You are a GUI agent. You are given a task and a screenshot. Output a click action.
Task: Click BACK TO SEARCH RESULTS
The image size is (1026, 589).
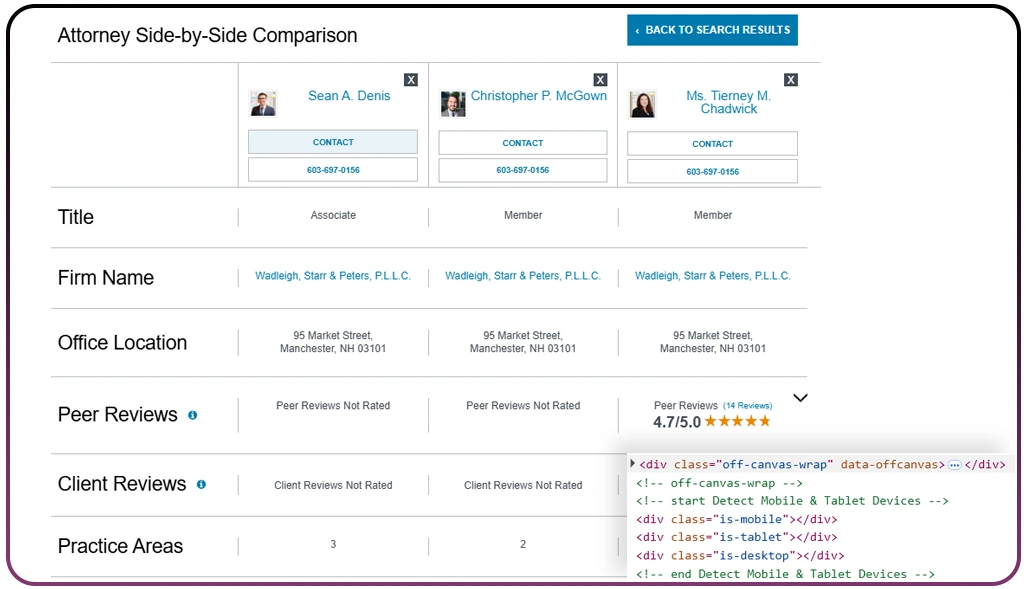pyautogui.click(x=712, y=30)
